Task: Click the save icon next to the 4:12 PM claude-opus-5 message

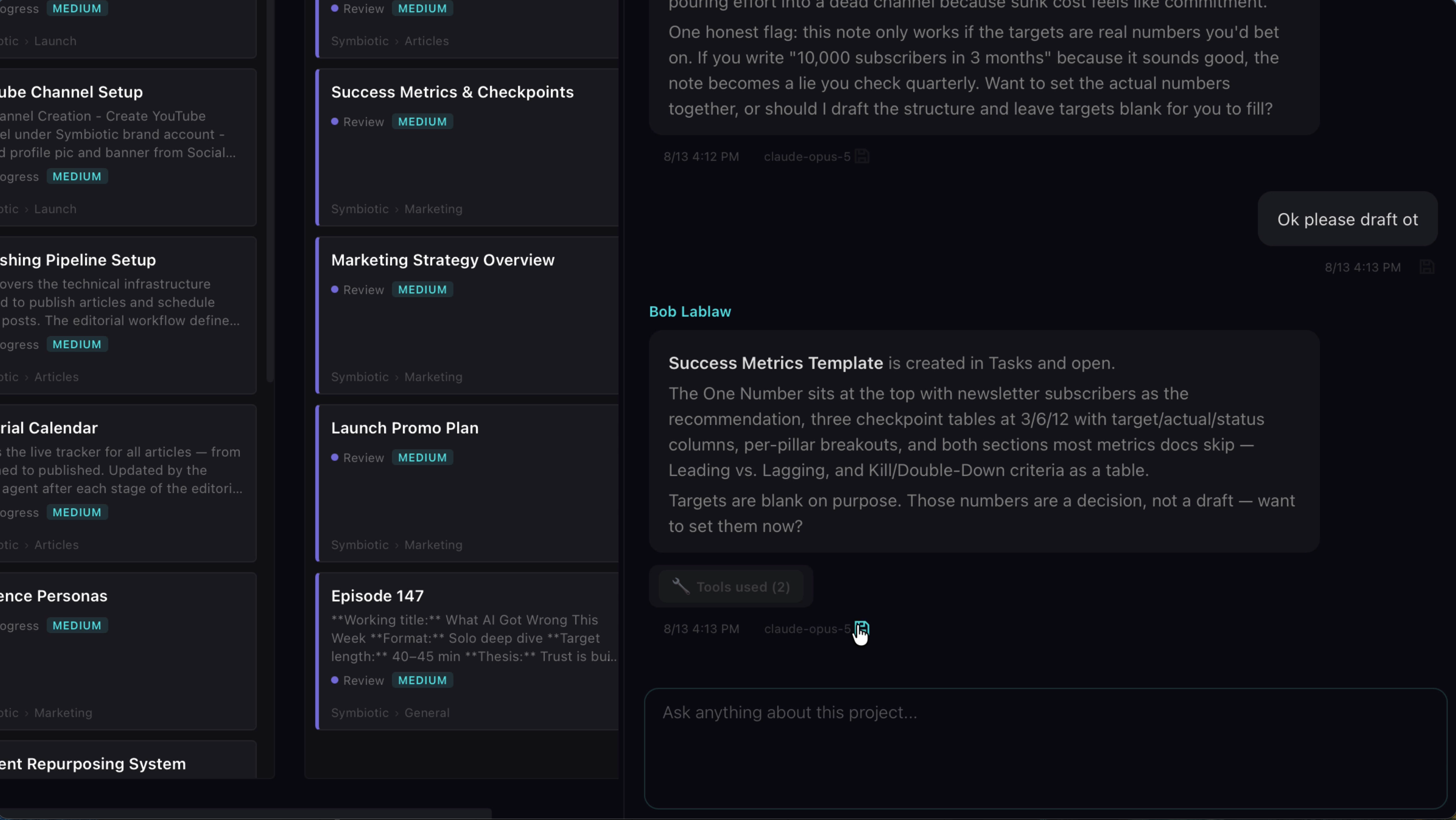Action: (x=862, y=156)
